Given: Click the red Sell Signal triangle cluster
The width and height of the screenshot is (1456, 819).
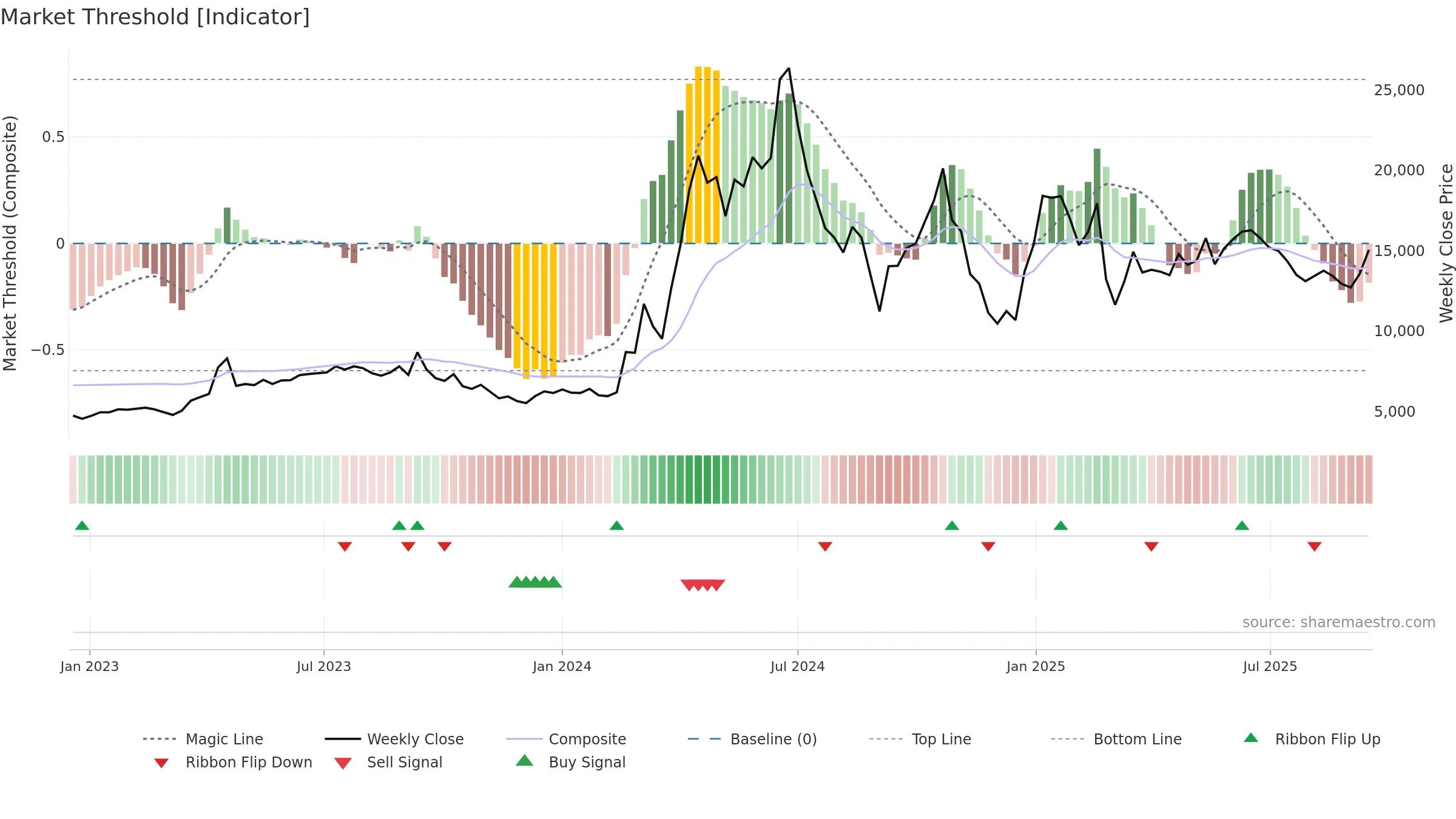Looking at the screenshot, I should pos(703,585).
